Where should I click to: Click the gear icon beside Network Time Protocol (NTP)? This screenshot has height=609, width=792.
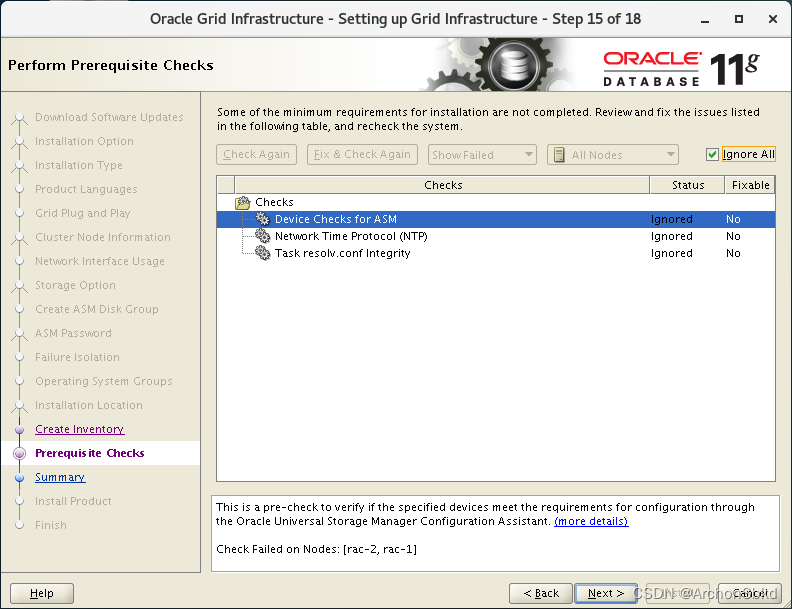(263, 236)
